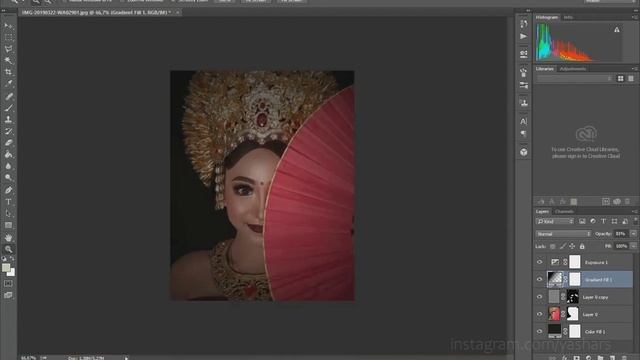Viewport: 640px width, 360px height.
Task: Toggle type layer filter
Action: [603, 221]
